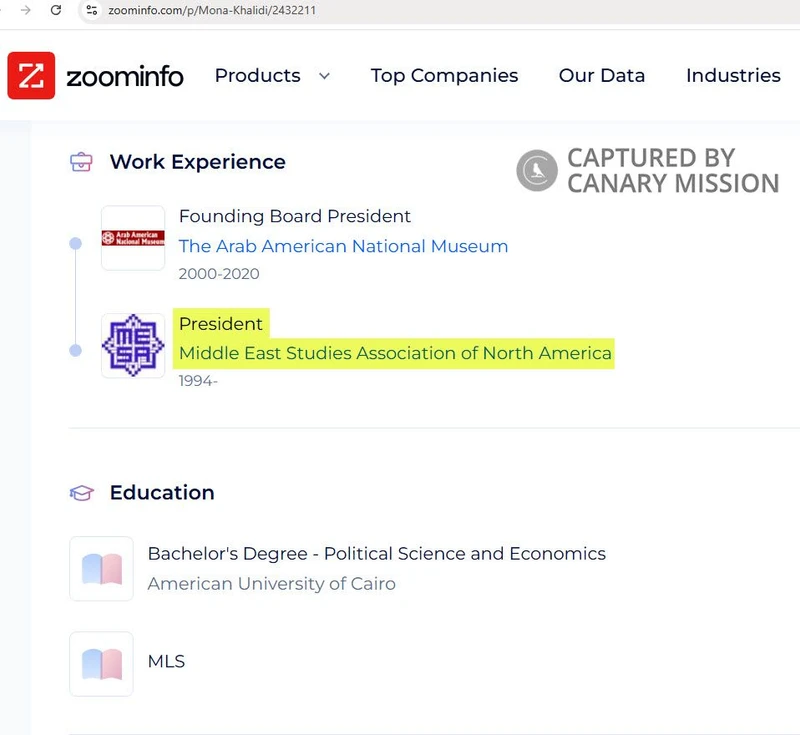Open the Top Companies menu item
The height and width of the screenshot is (735, 800).
click(x=444, y=76)
